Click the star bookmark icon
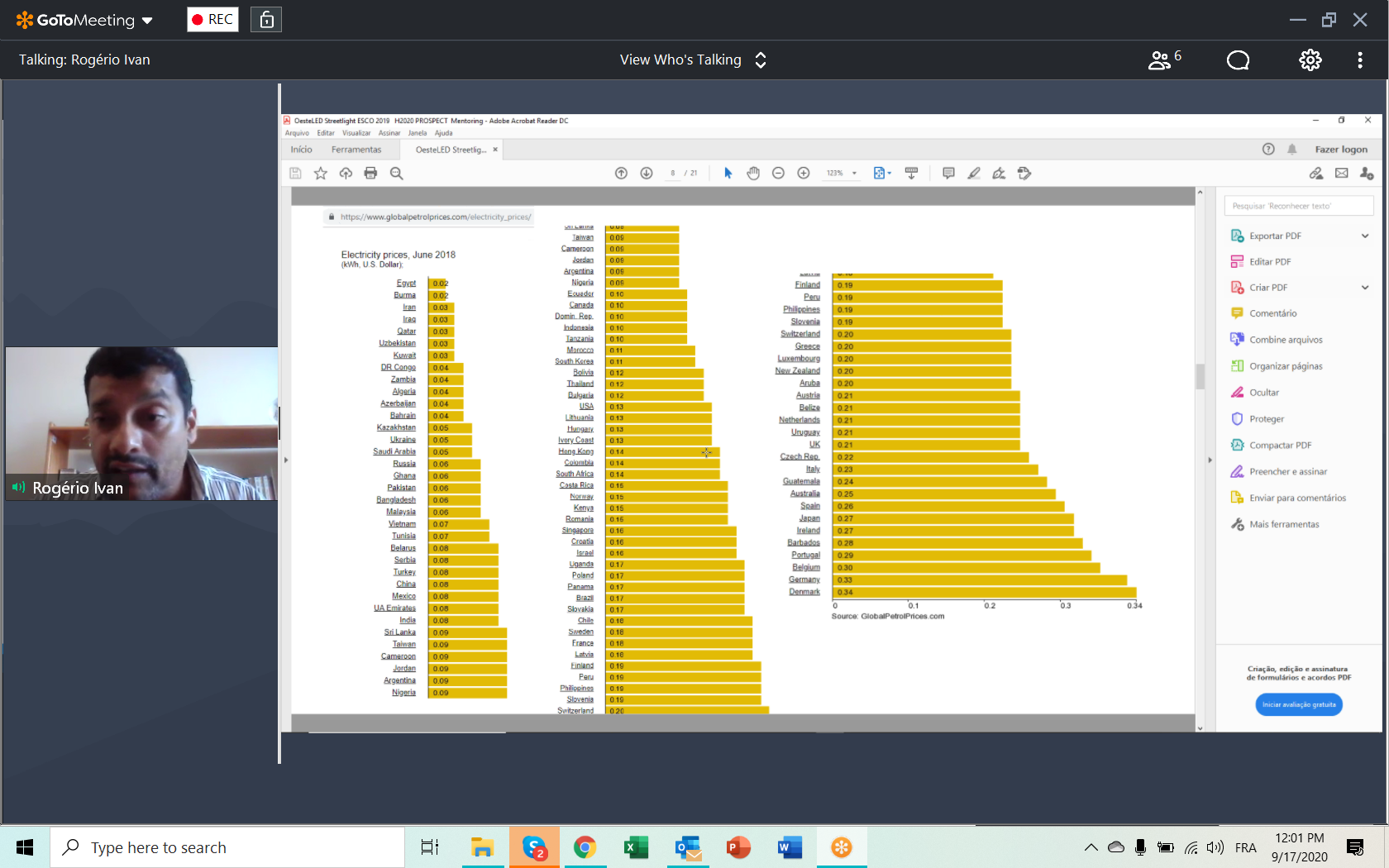 click(x=321, y=173)
